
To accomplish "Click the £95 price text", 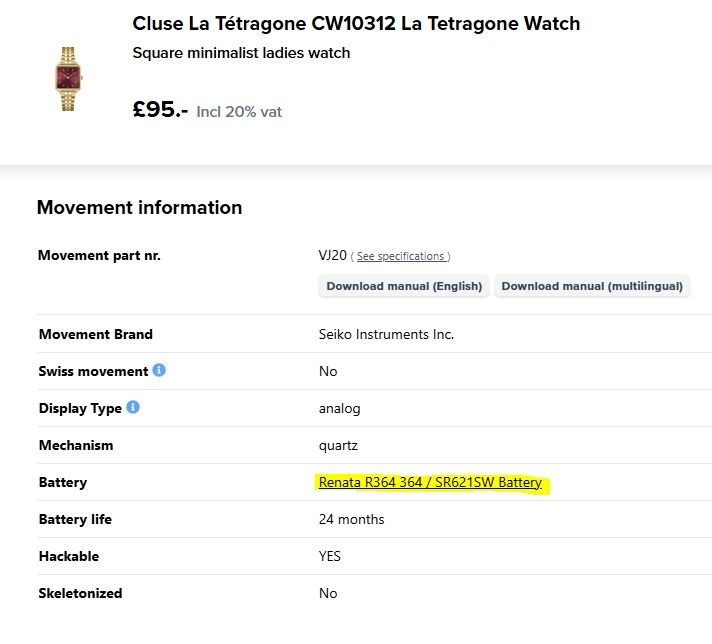I will point(160,109).
